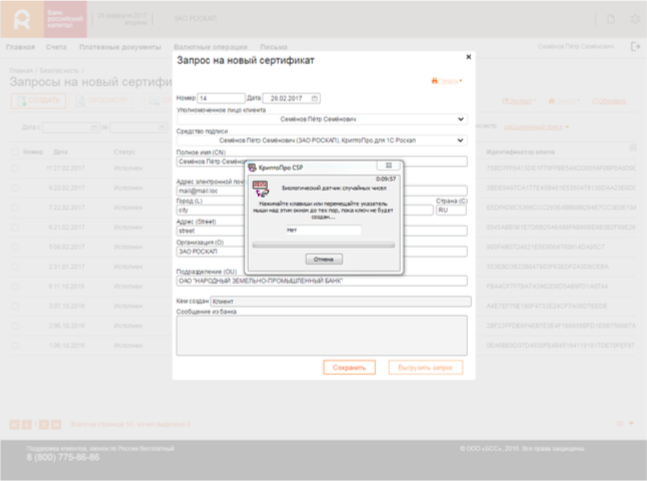Click the Страна (C) field with RU
The height and width of the screenshot is (481, 647).
[x=451, y=210]
